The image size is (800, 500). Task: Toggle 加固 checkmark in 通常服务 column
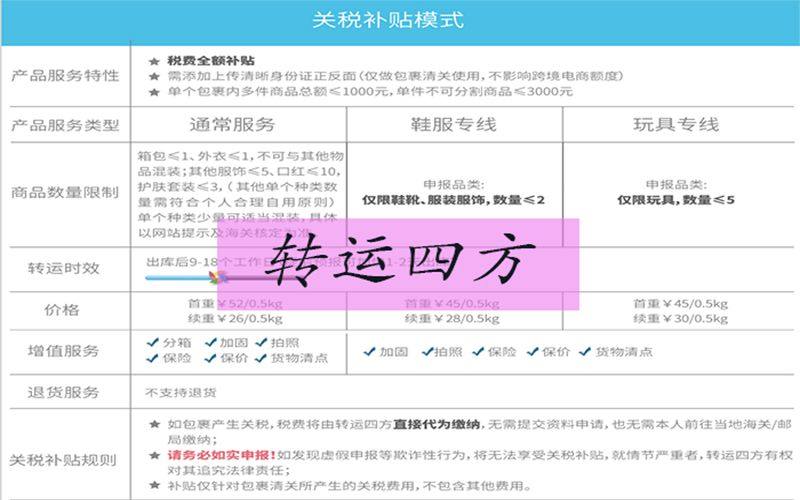[210, 342]
